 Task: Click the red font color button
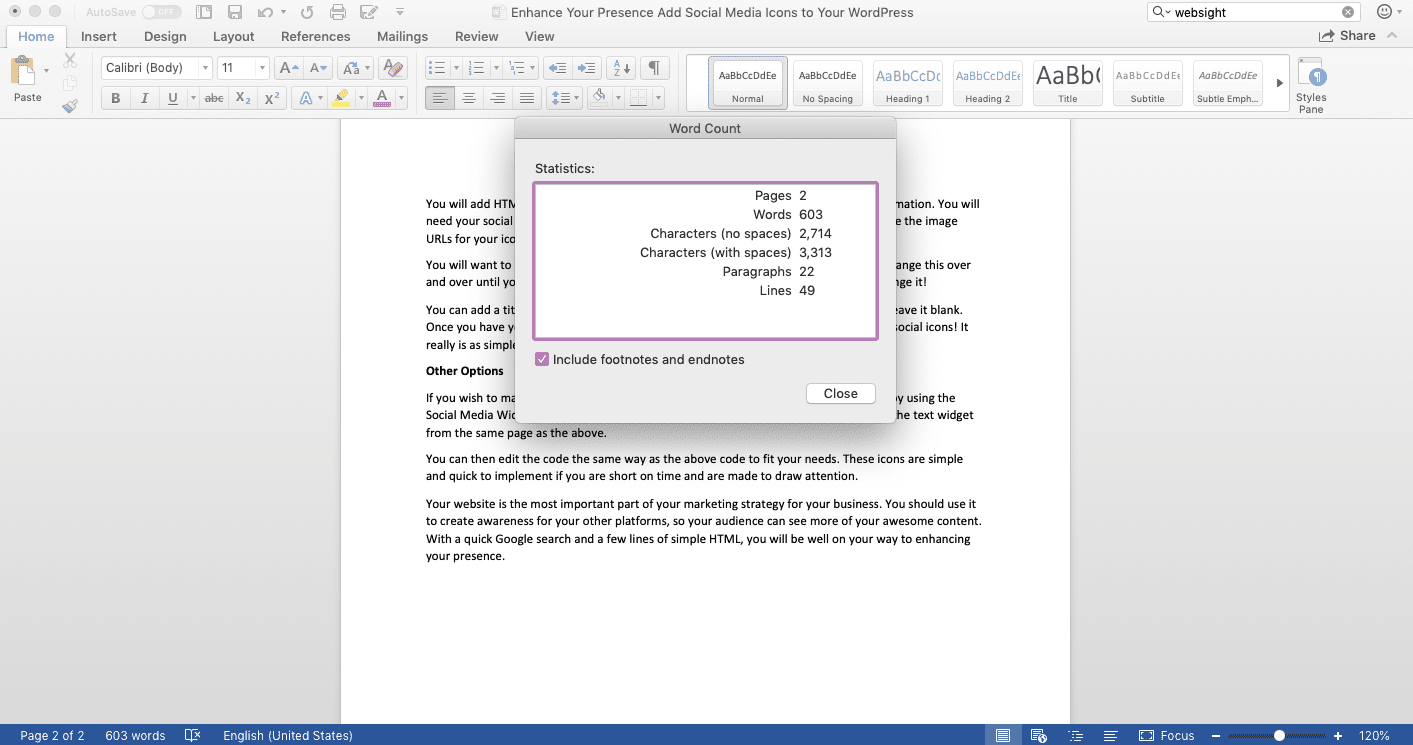click(381, 98)
